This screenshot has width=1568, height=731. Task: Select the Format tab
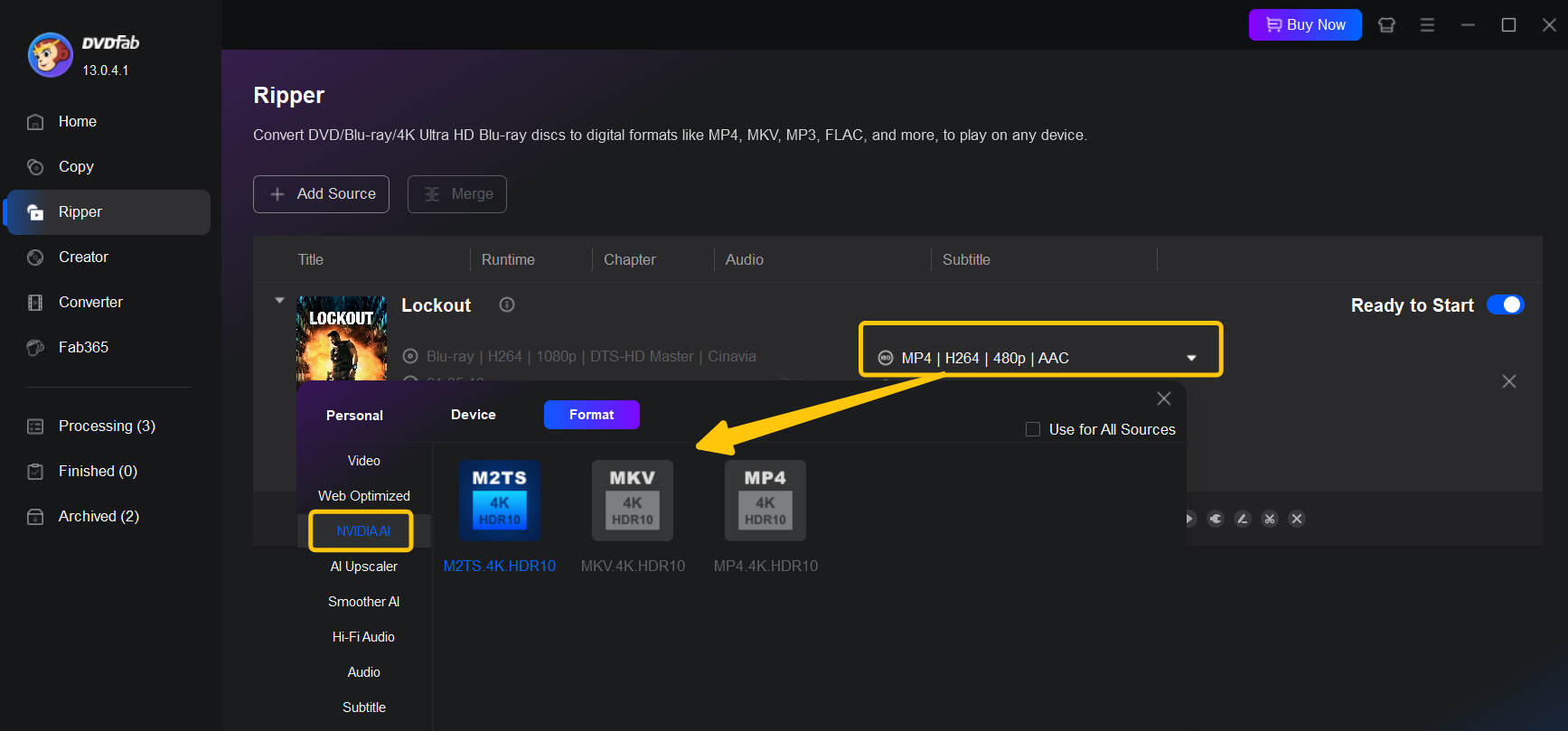(592, 415)
